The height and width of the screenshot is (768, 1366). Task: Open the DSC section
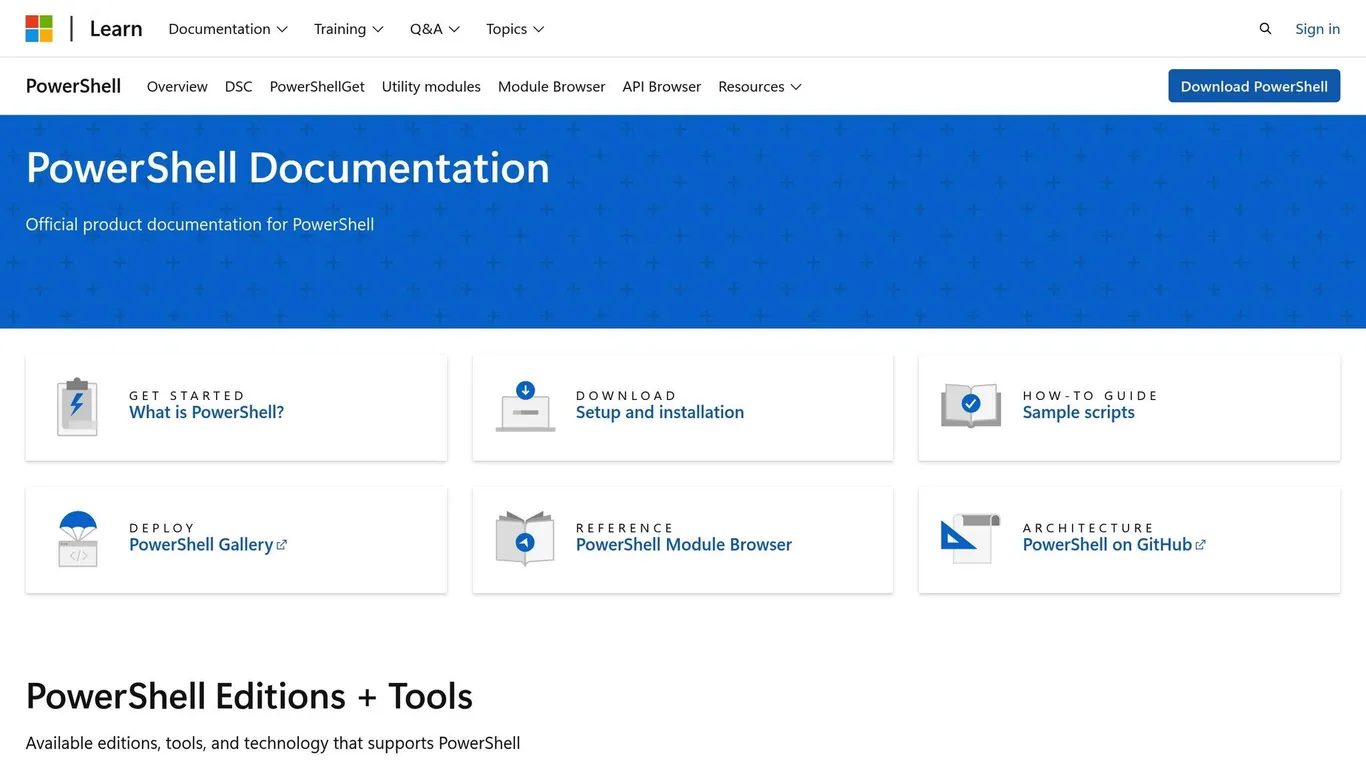coord(239,87)
